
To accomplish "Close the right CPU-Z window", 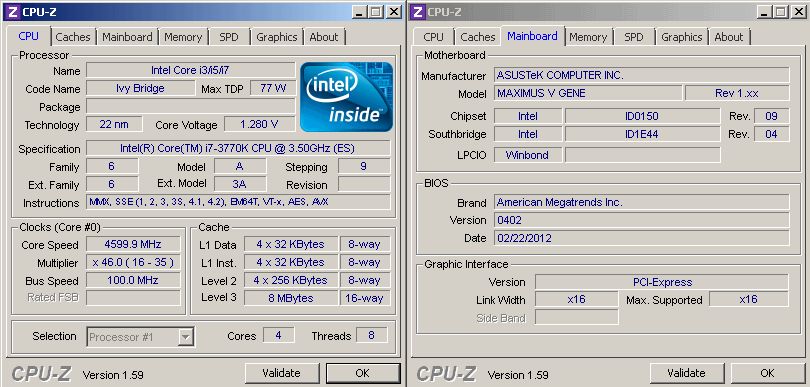I will (799, 12).
